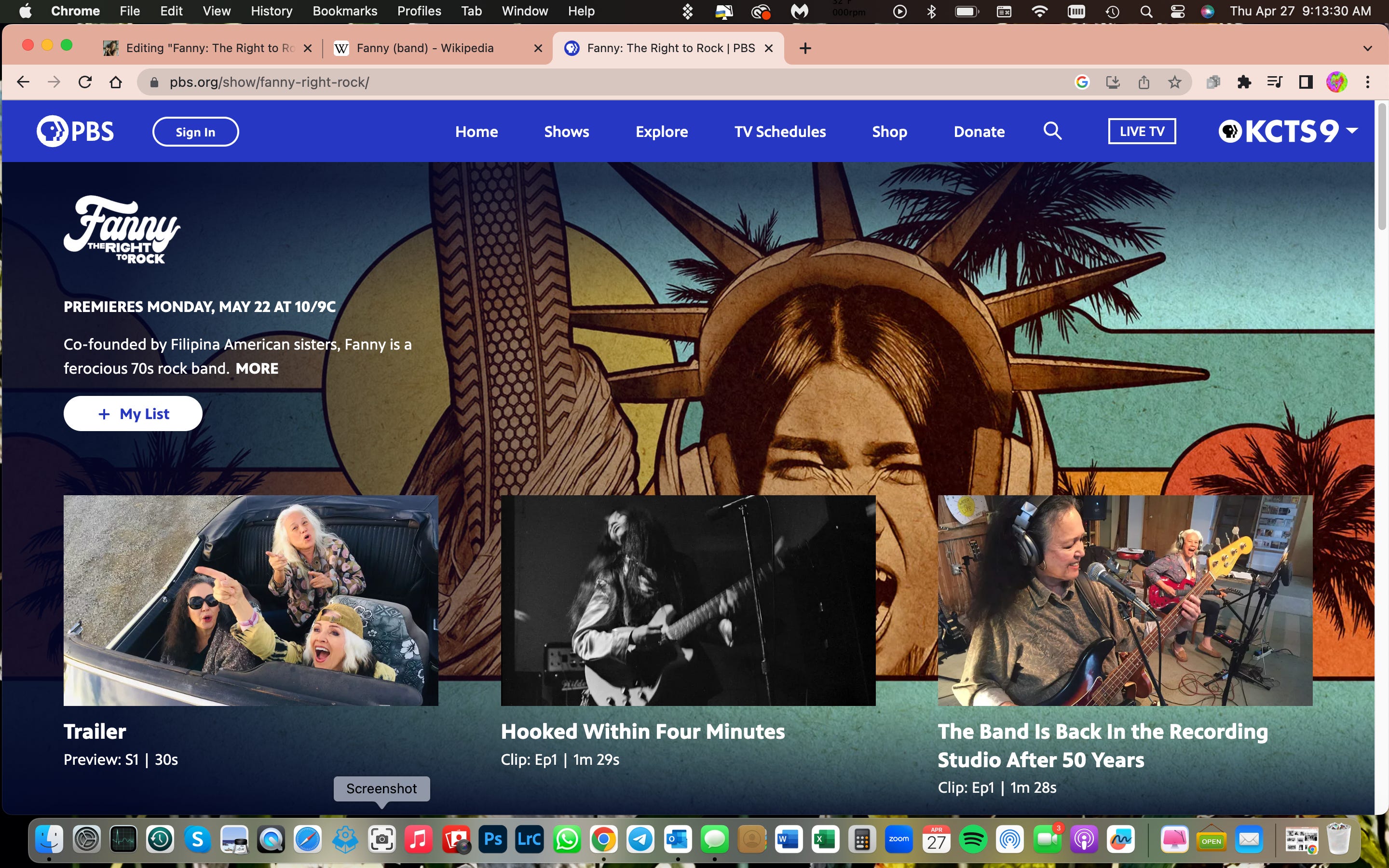Screen dimensions: 1389x868
Task: Open the Explore nav link
Action: click(662, 132)
